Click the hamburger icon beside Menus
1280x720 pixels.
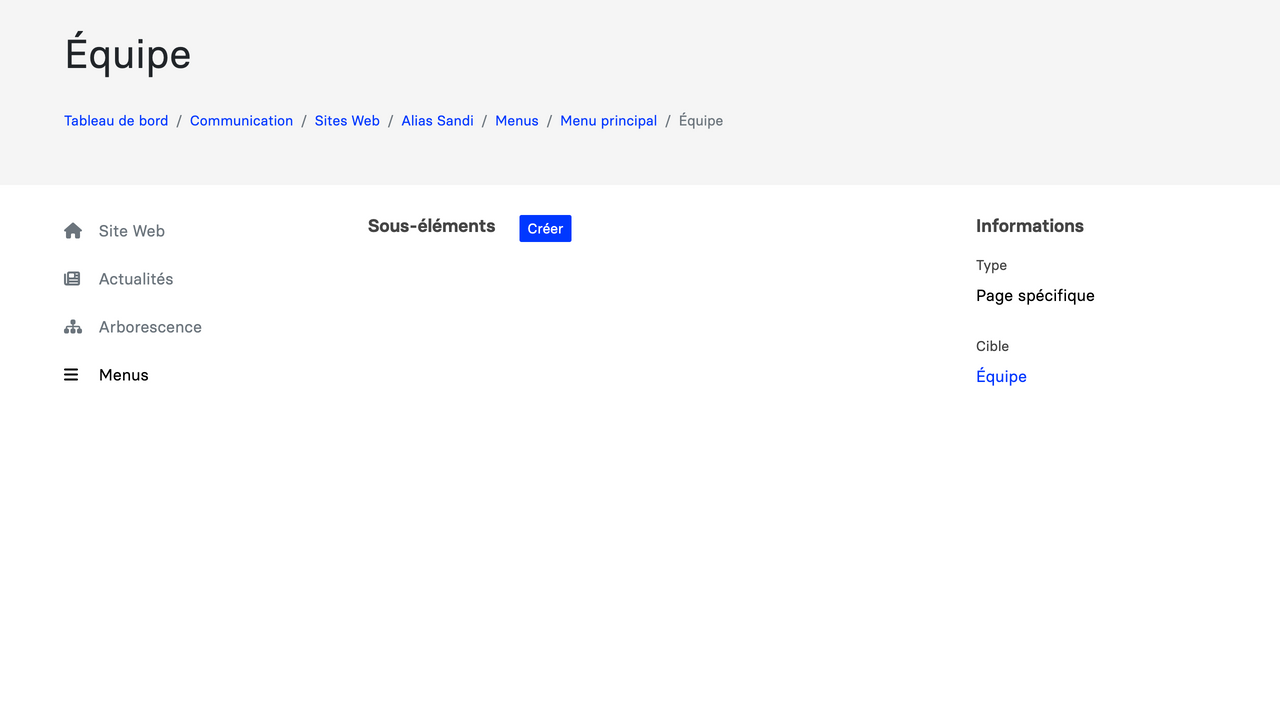71,375
